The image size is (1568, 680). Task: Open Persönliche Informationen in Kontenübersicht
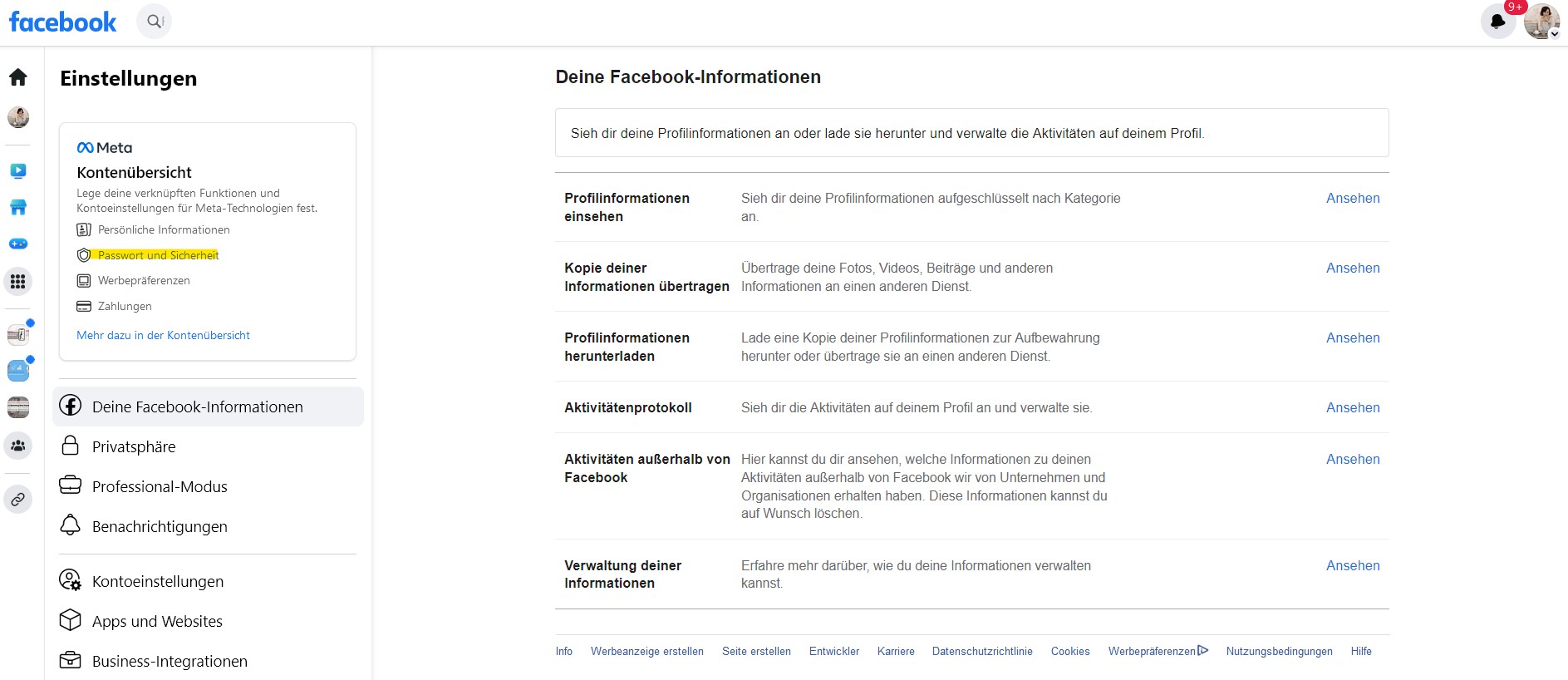(x=163, y=229)
